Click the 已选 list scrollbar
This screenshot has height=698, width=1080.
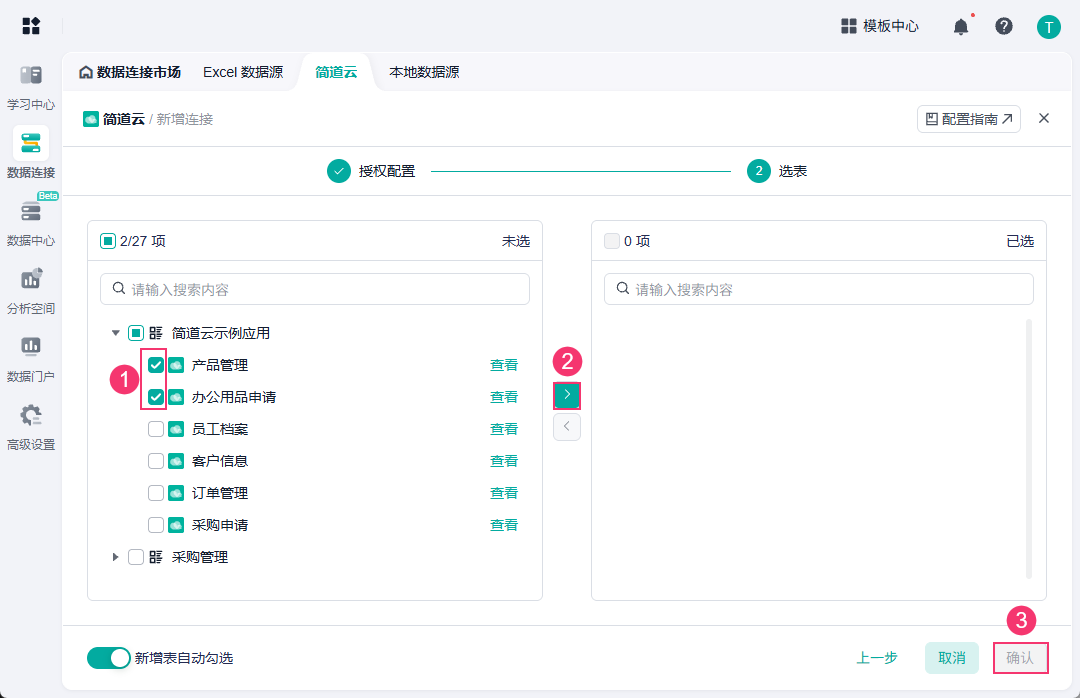1029,449
